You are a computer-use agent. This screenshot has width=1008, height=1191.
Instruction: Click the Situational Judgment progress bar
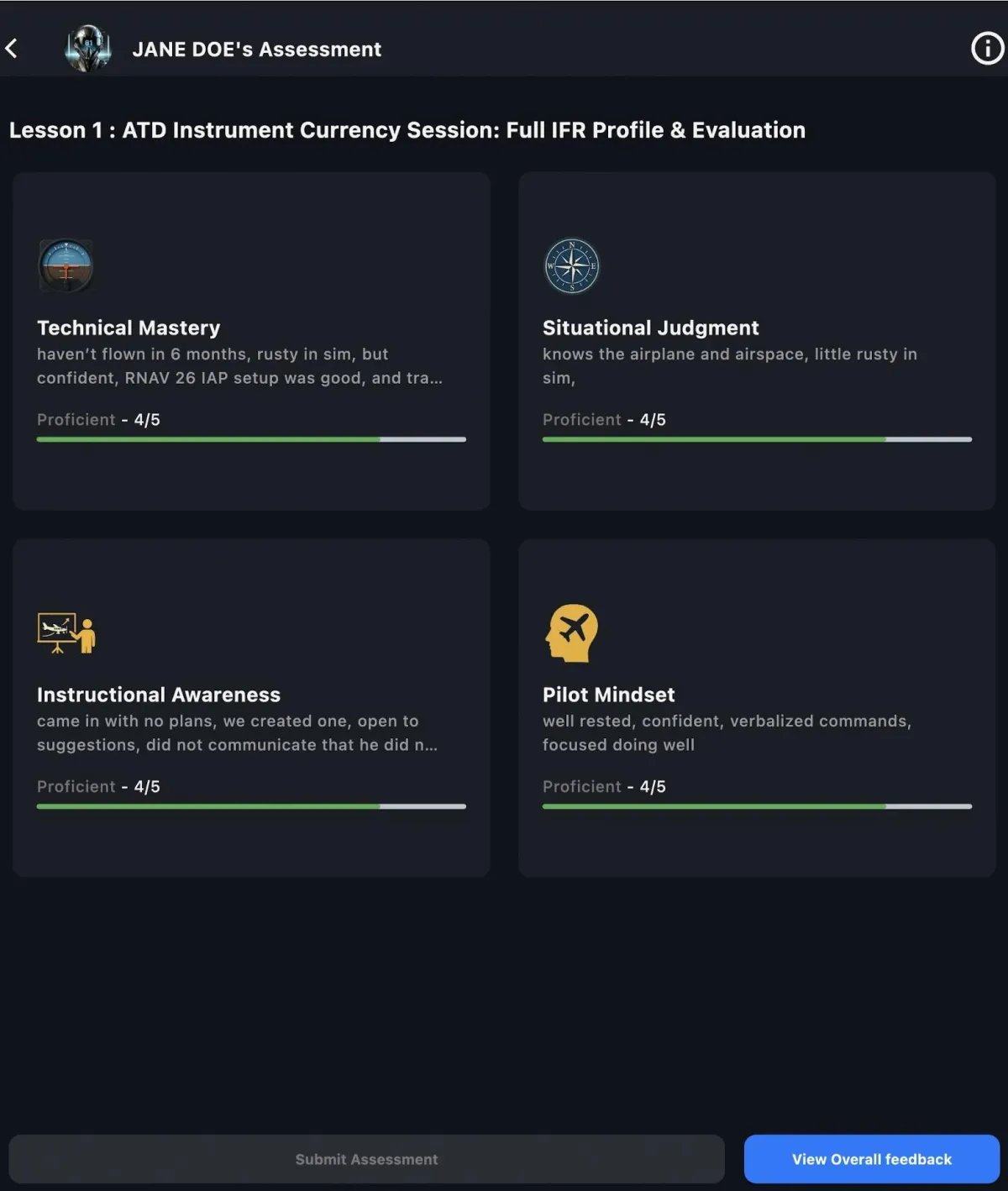point(757,439)
